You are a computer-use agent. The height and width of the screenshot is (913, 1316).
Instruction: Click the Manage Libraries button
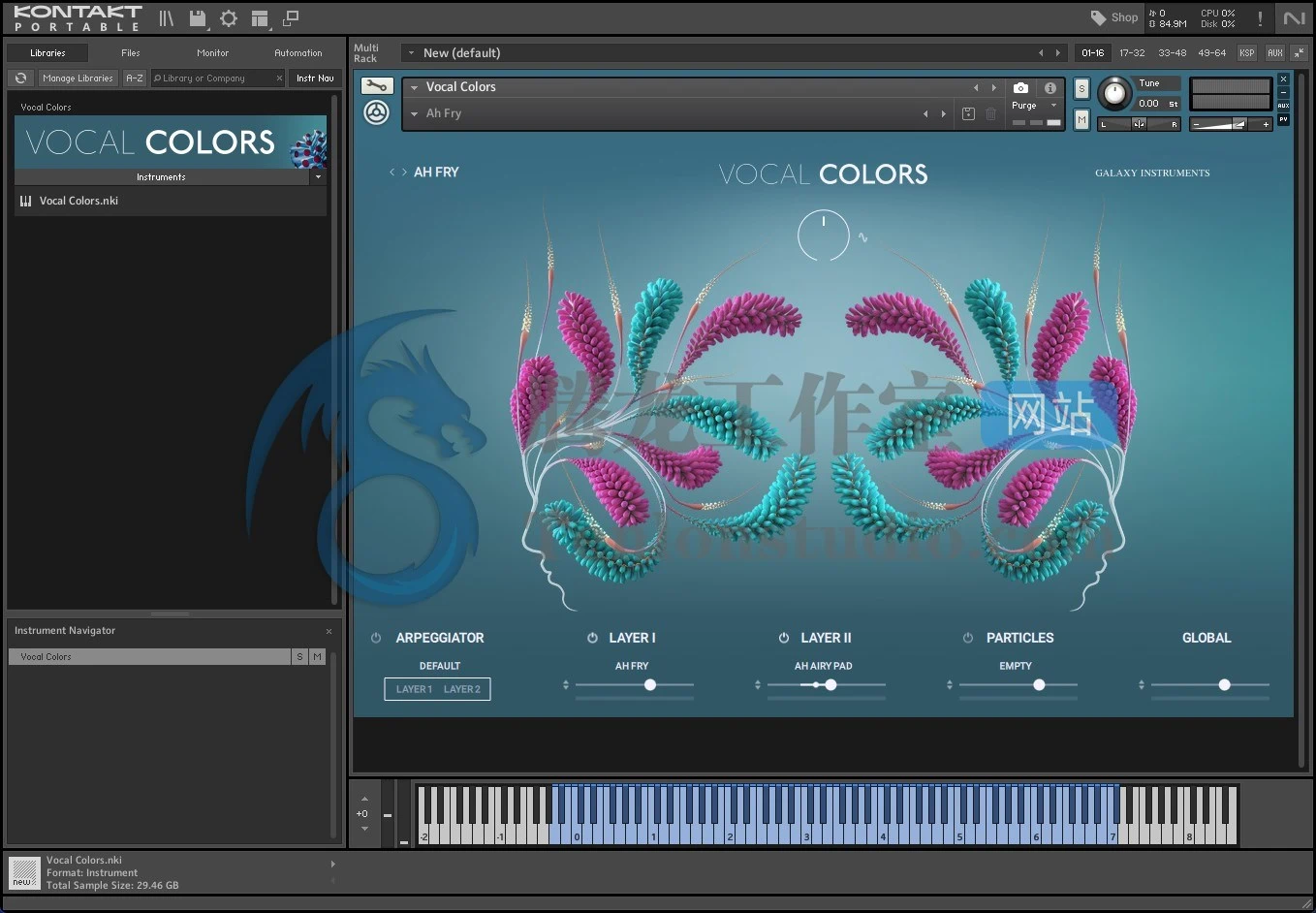pyautogui.click(x=78, y=79)
